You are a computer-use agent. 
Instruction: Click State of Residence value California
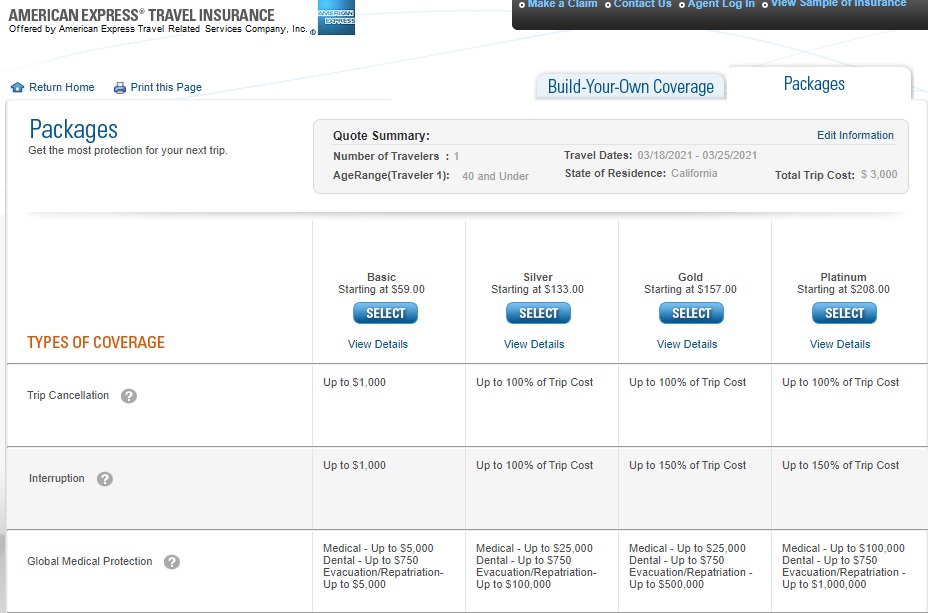[694, 173]
